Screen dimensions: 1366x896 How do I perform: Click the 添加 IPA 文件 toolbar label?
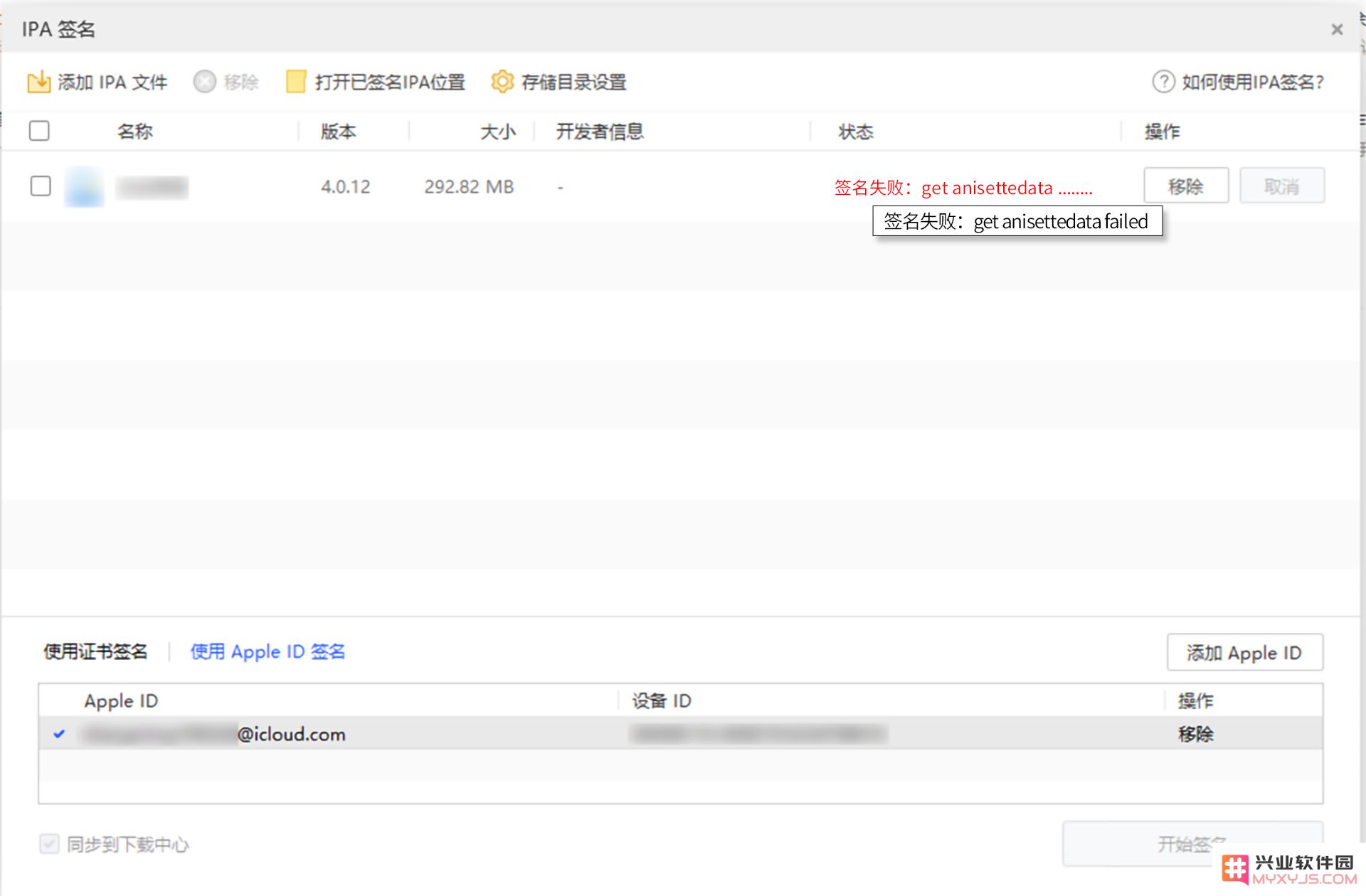pos(112,82)
